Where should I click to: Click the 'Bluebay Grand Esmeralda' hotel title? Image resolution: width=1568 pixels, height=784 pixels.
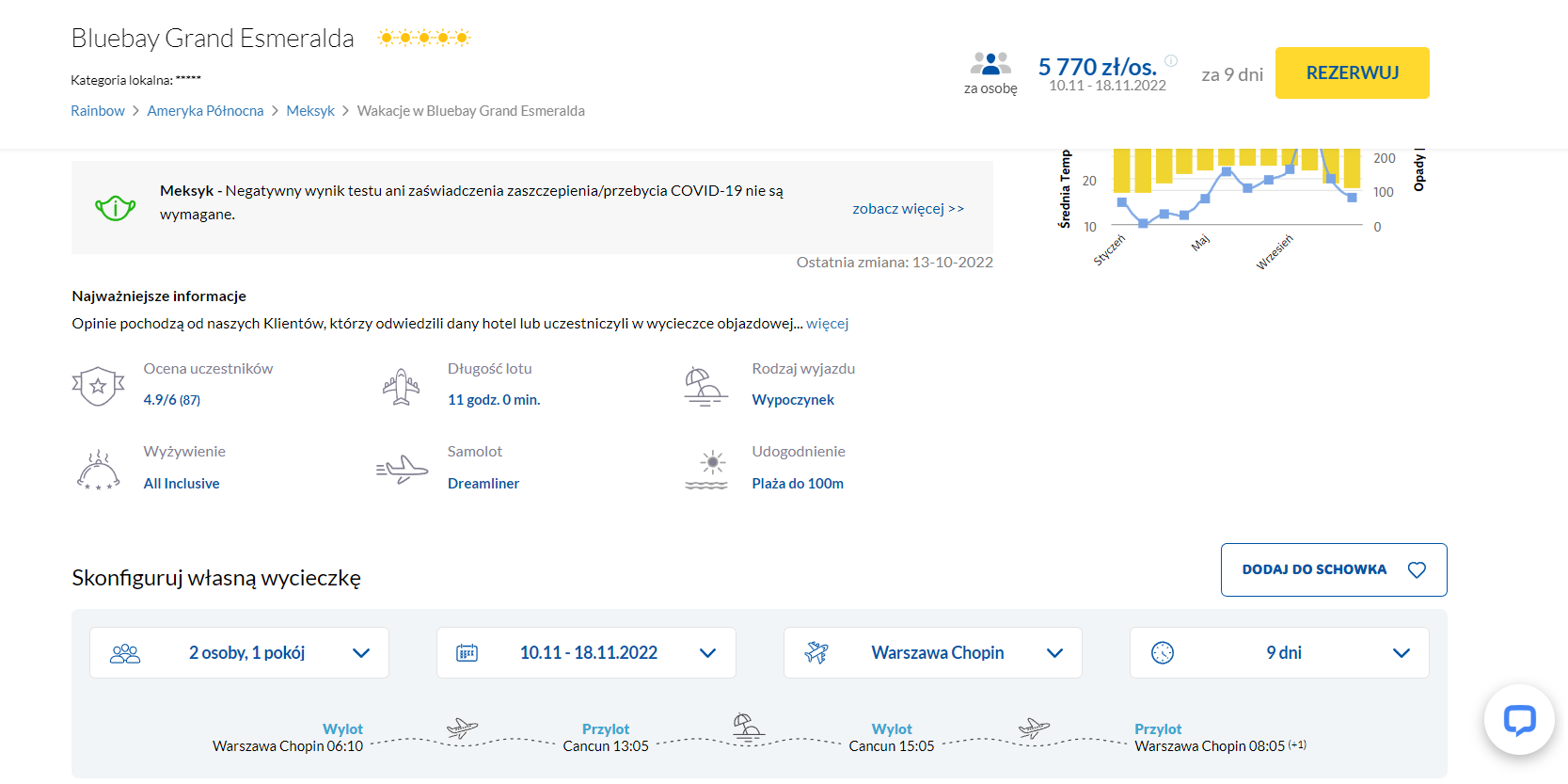click(x=213, y=38)
